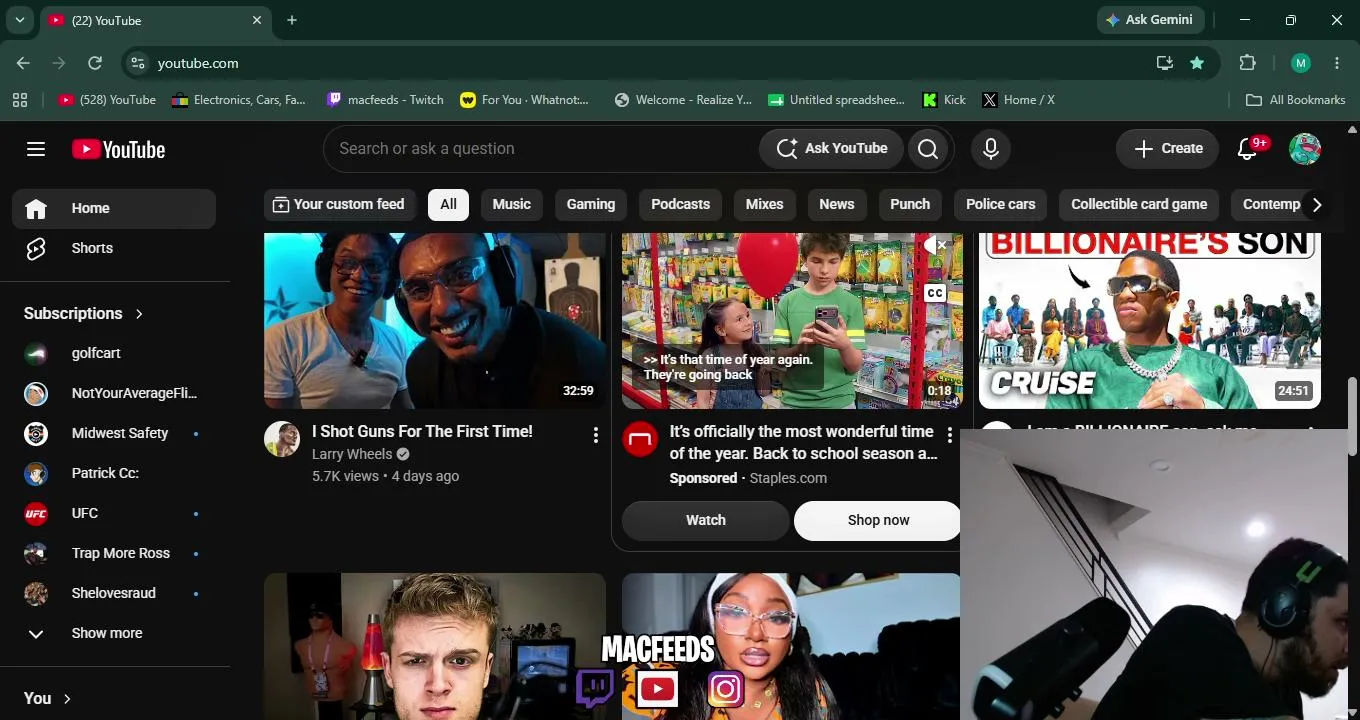
Task: Open the All Bookmarks folder
Action: click(1296, 100)
